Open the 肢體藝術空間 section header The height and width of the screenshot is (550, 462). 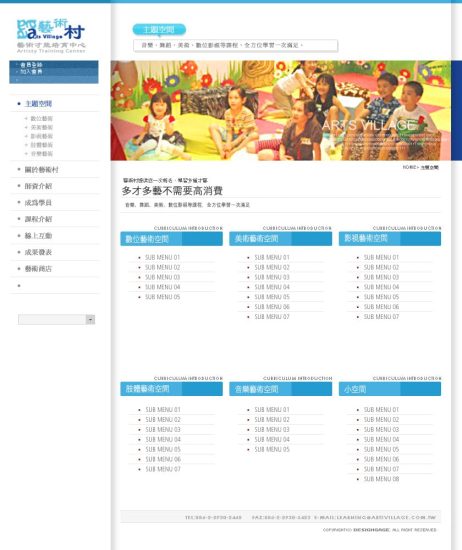click(171, 389)
